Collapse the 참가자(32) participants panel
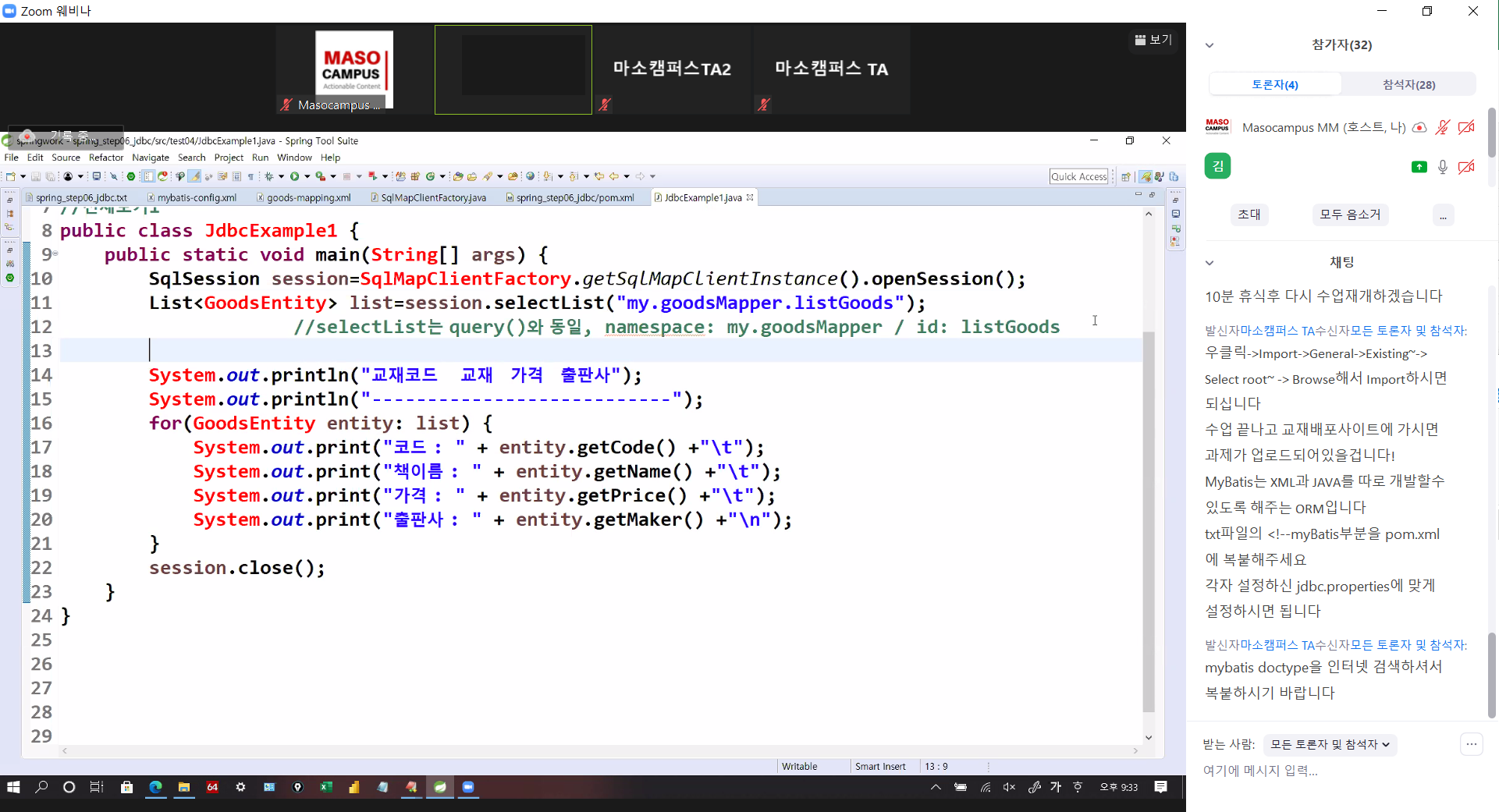This screenshot has width=1499, height=812. point(1210,45)
